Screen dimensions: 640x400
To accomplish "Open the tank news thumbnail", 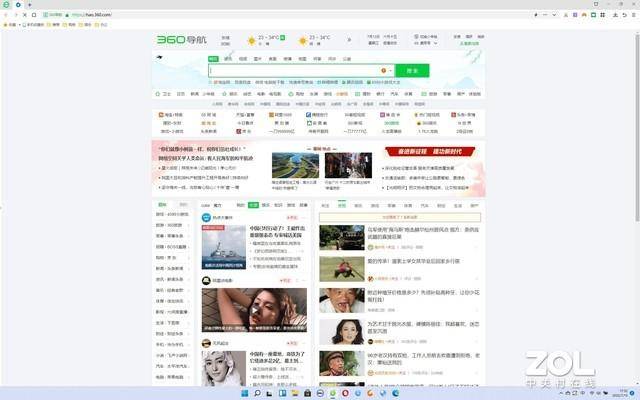I will point(342,238).
